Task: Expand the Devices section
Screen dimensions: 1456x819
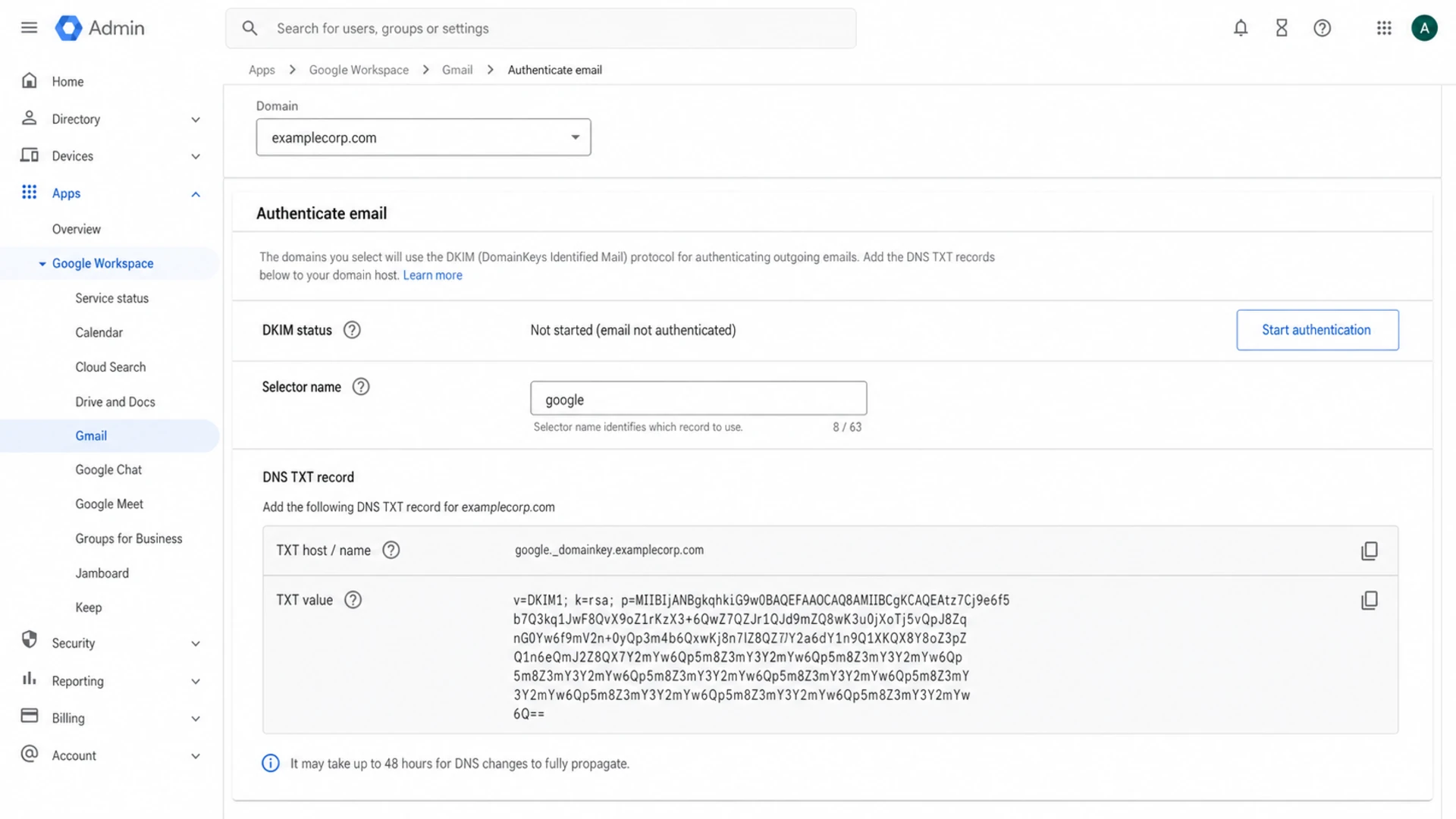Action: [x=196, y=157]
